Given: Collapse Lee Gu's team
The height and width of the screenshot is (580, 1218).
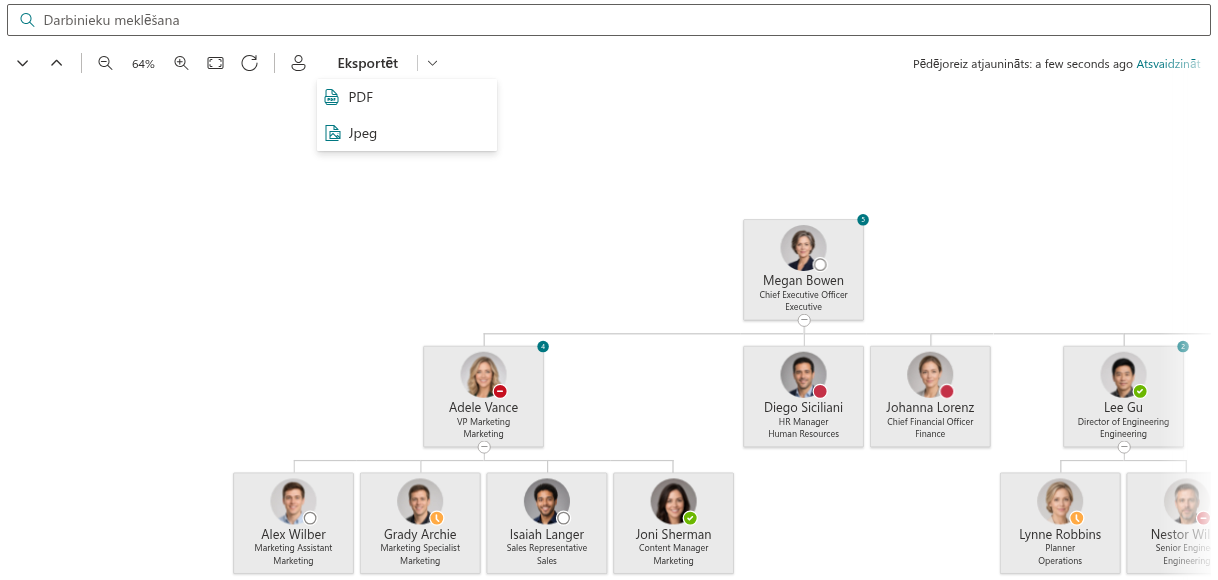Looking at the screenshot, I should [x=1124, y=447].
